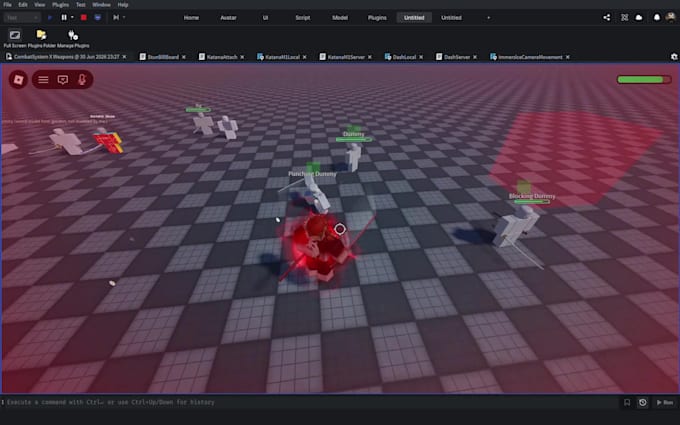
Task: Switch to the Script ribbon tab
Action: click(x=303, y=18)
